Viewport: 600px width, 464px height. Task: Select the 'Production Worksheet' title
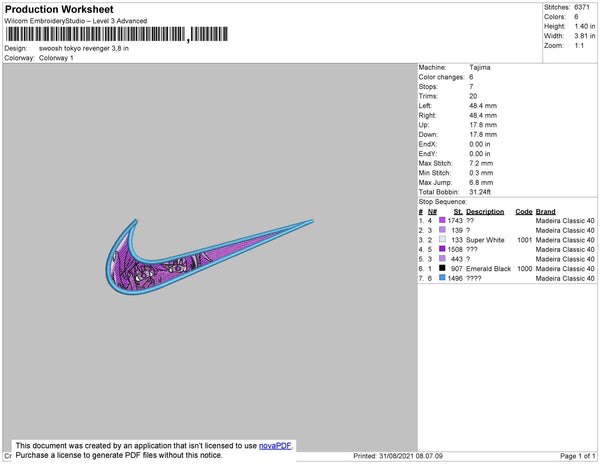pos(59,10)
